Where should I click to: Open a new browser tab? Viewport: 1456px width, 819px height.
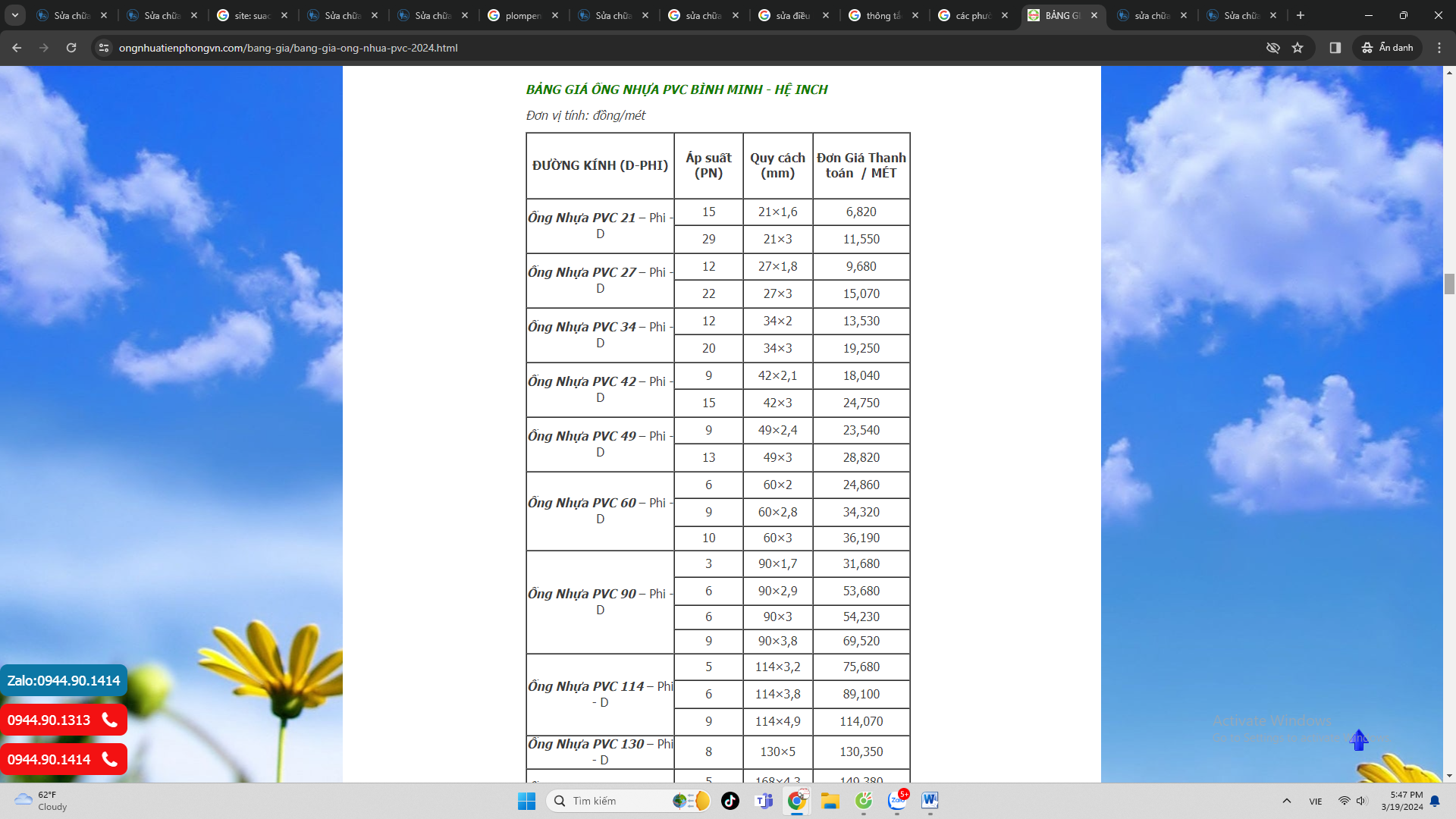pyautogui.click(x=1301, y=15)
